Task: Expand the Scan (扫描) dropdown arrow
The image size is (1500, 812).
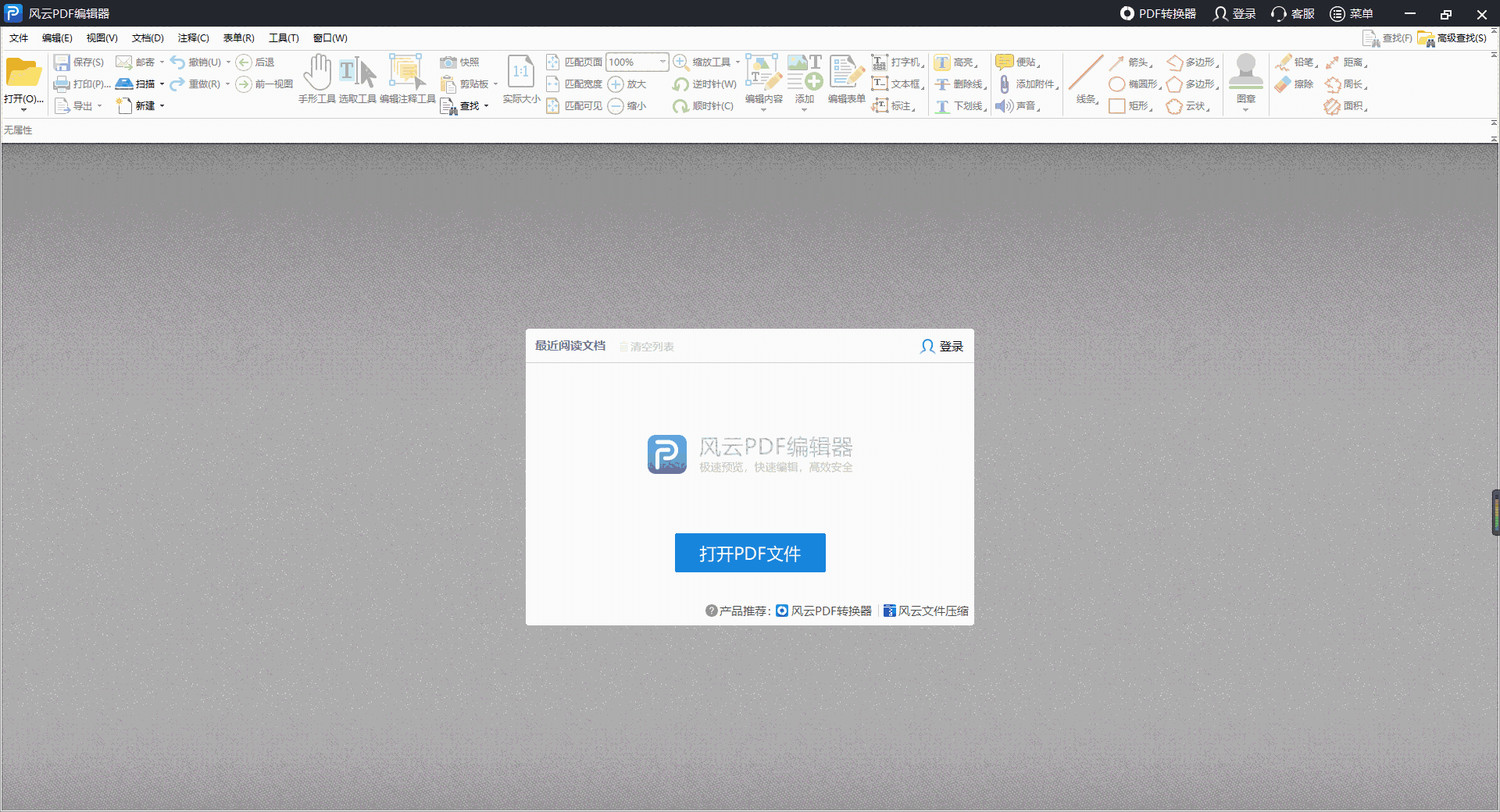Action: tap(162, 84)
